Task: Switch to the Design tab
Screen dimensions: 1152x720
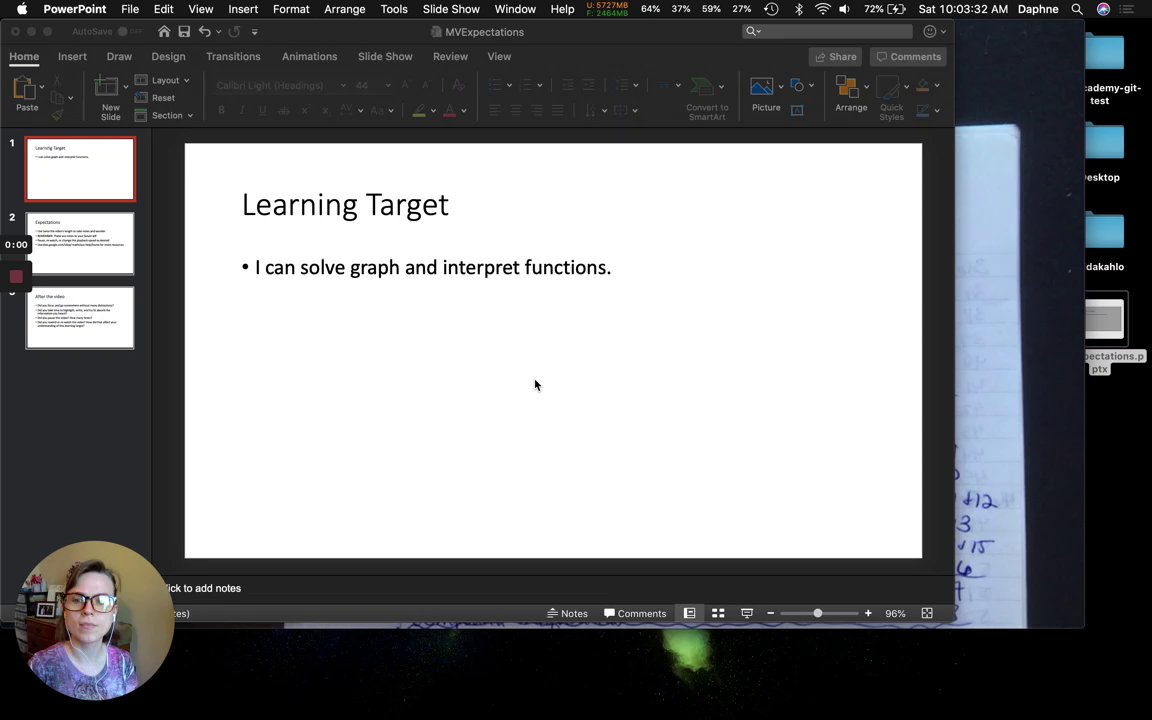Action: point(168,57)
